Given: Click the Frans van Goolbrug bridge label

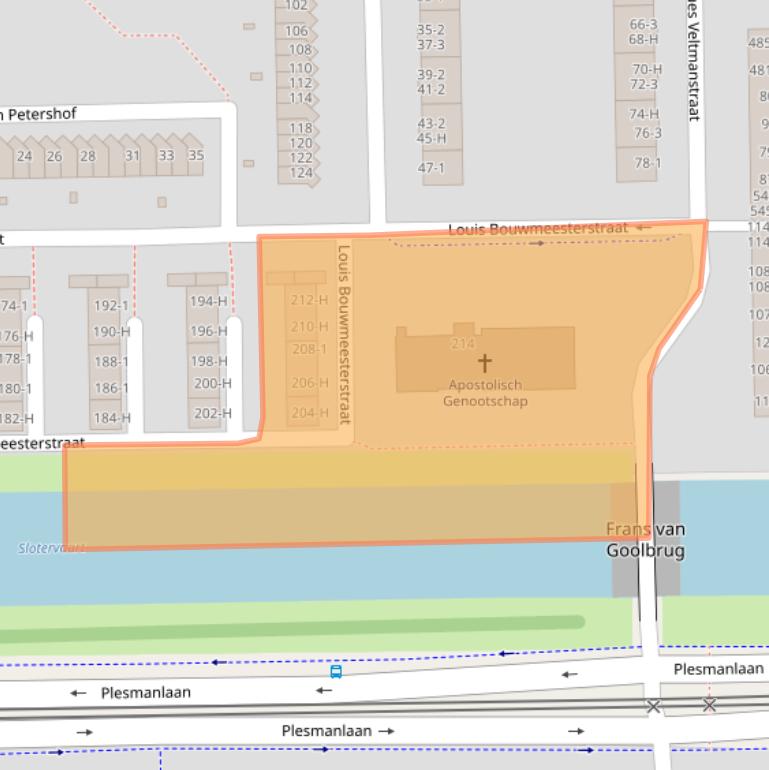Looking at the screenshot, I should point(645,540).
